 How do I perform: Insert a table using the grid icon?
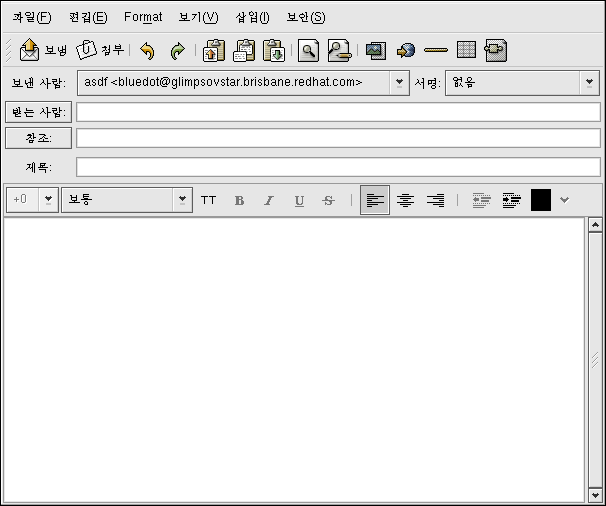(465, 50)
